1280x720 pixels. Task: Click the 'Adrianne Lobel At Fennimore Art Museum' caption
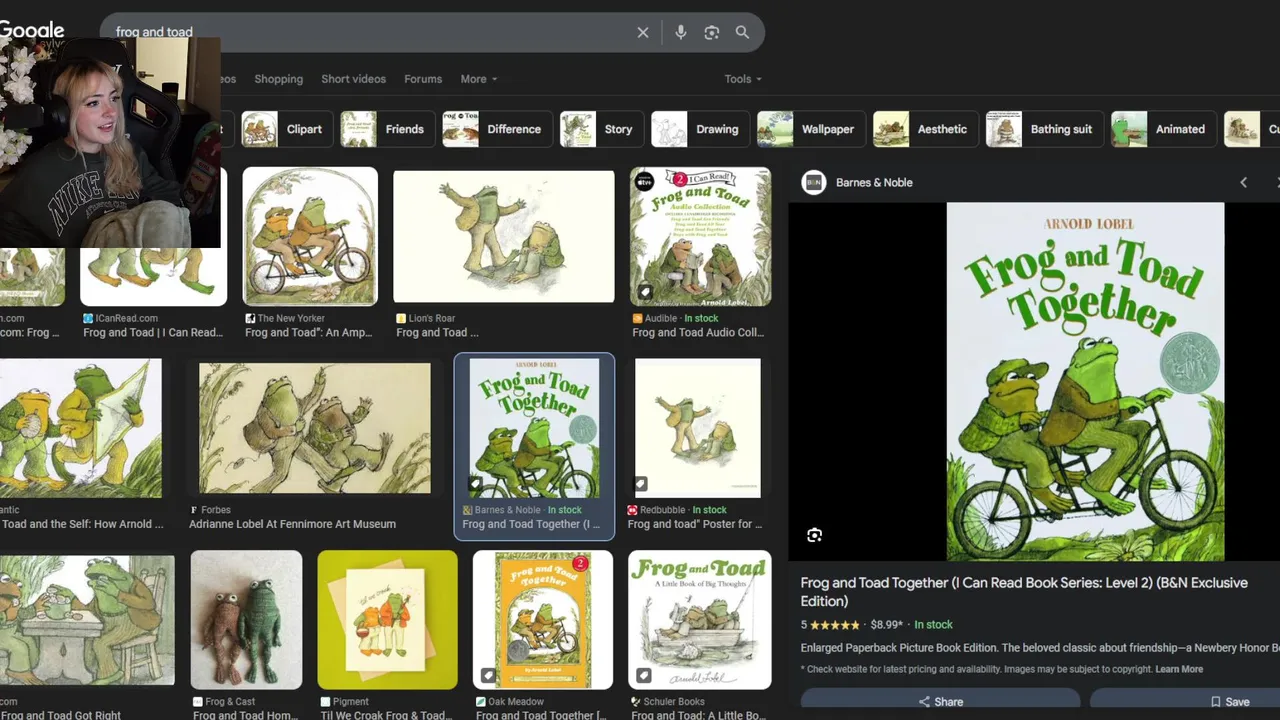pos(292,524)
